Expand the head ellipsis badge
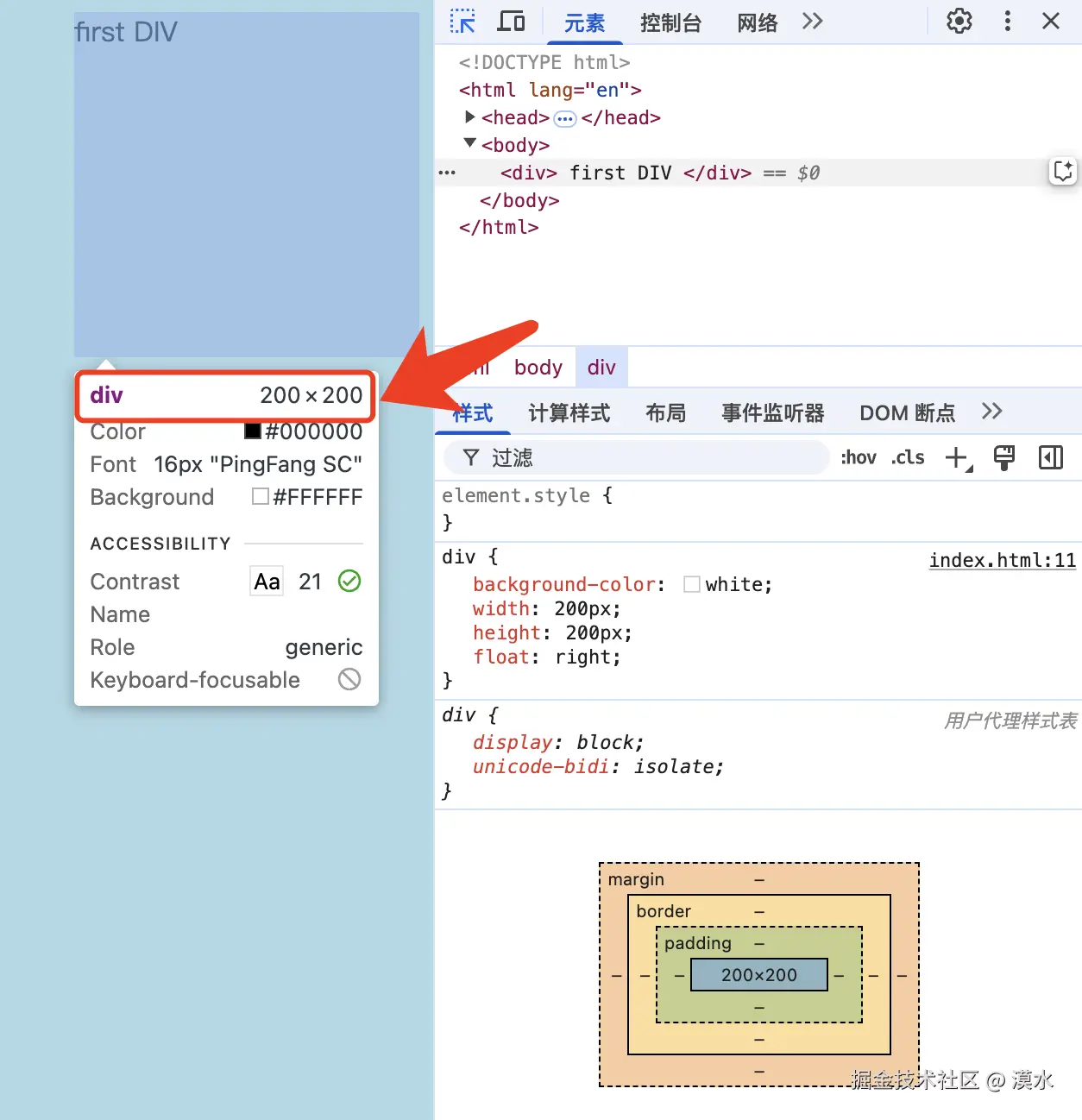 [565, 118]
